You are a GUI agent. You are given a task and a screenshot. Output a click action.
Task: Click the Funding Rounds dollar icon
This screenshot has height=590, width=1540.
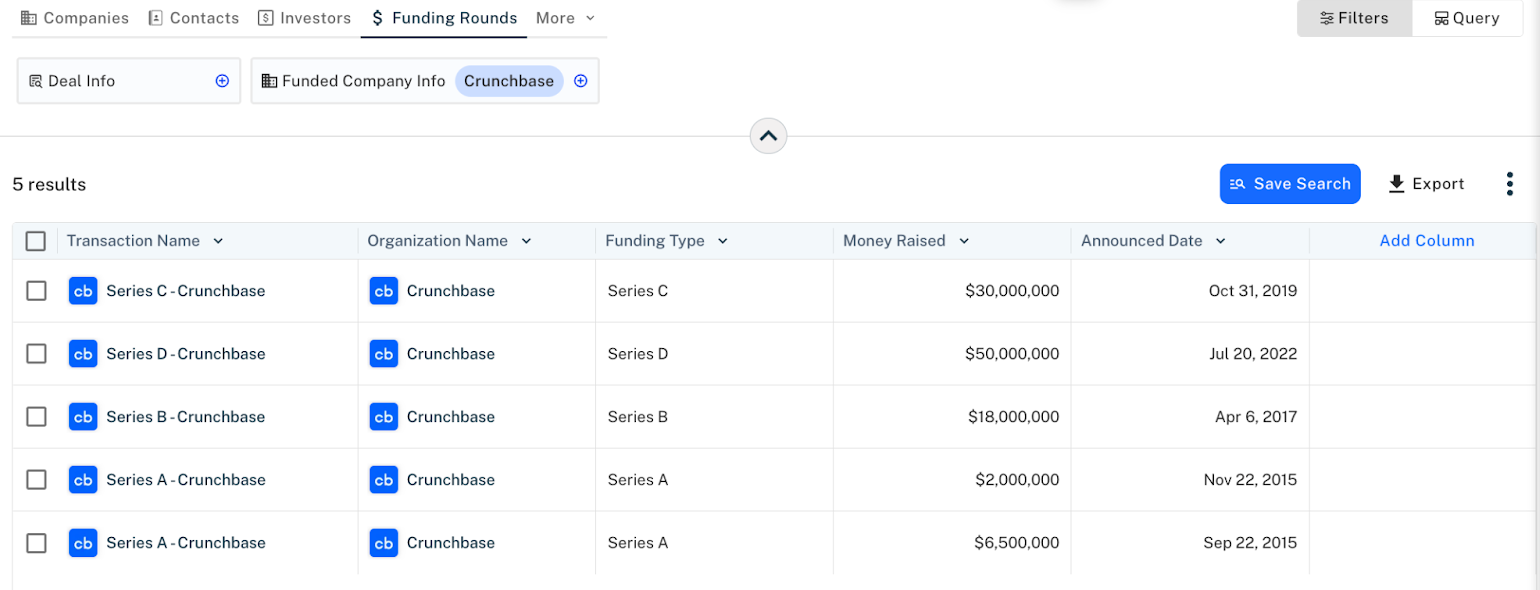[x=377, y=18]
